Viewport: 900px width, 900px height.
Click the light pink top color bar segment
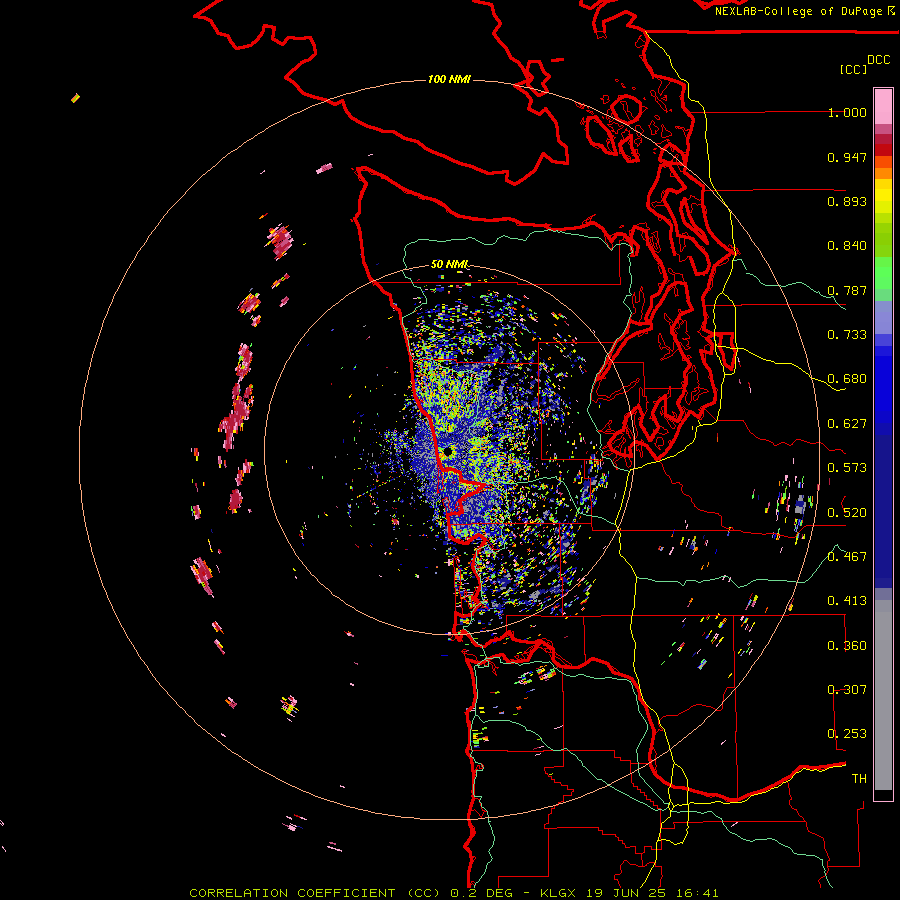(883, 106)
